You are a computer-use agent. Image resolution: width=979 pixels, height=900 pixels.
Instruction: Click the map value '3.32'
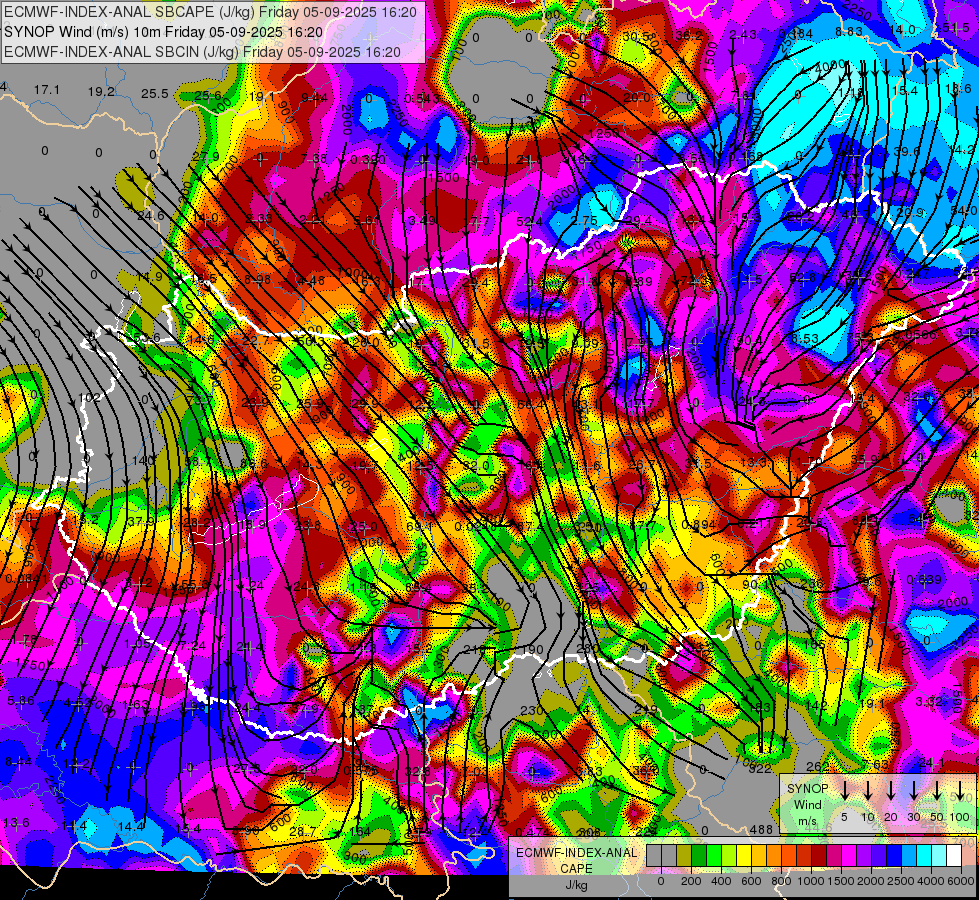[929, 701]
